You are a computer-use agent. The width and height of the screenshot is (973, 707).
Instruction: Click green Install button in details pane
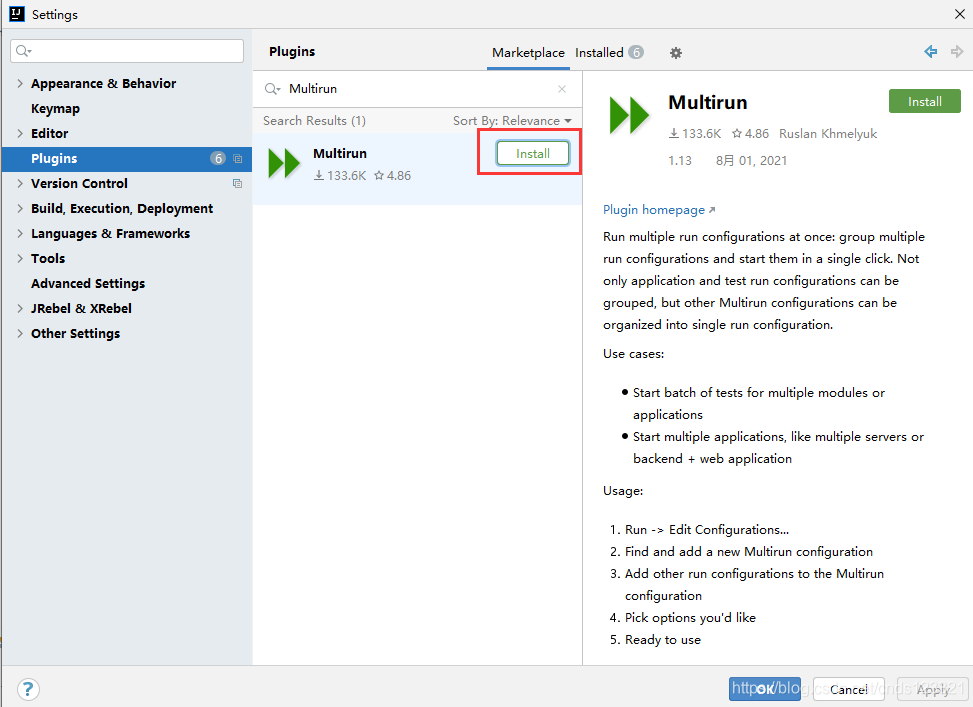925,102
